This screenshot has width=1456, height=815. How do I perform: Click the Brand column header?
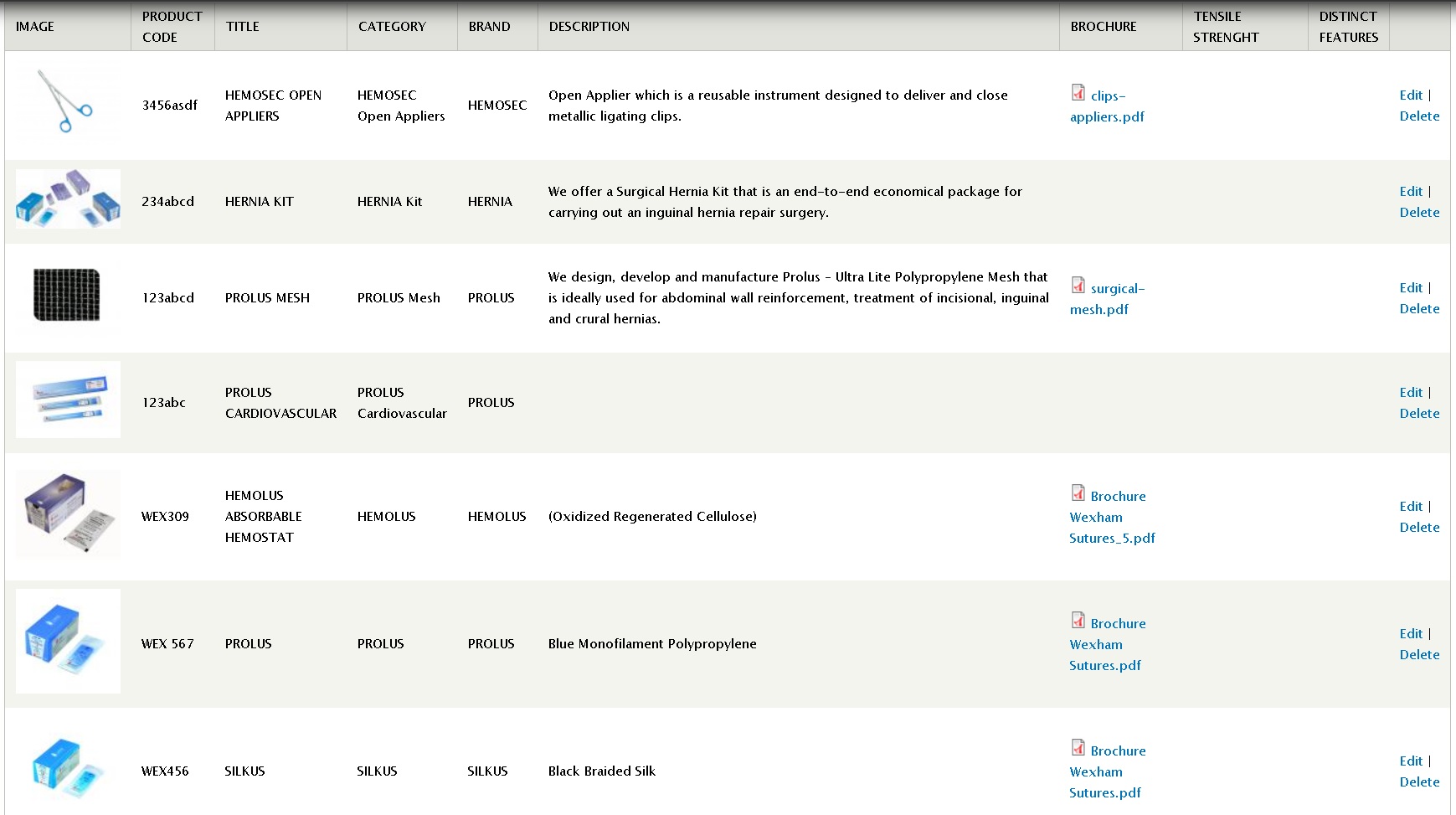click(x=489, y=27)
